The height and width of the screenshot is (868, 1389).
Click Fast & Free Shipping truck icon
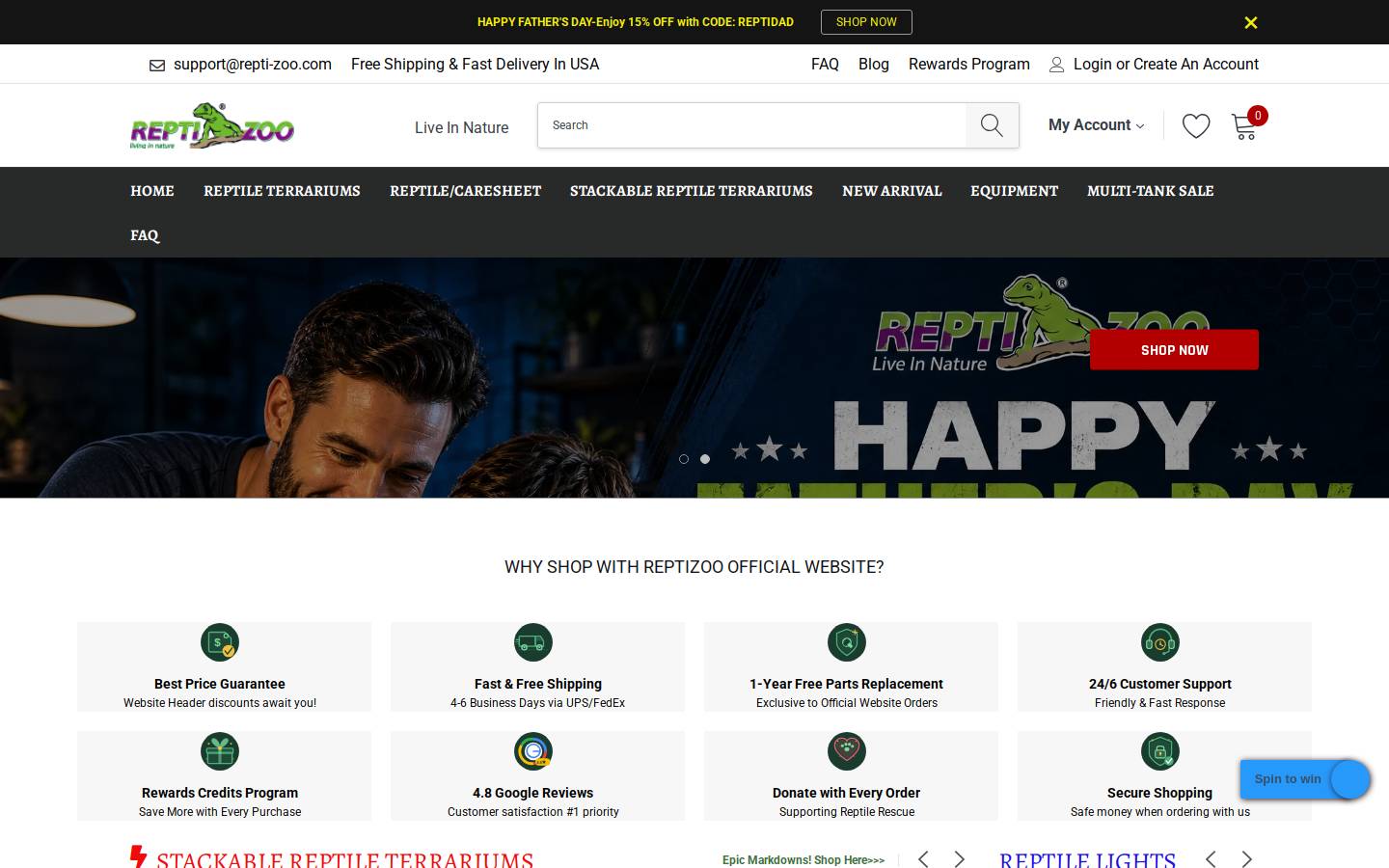click(x=533, y=642)
